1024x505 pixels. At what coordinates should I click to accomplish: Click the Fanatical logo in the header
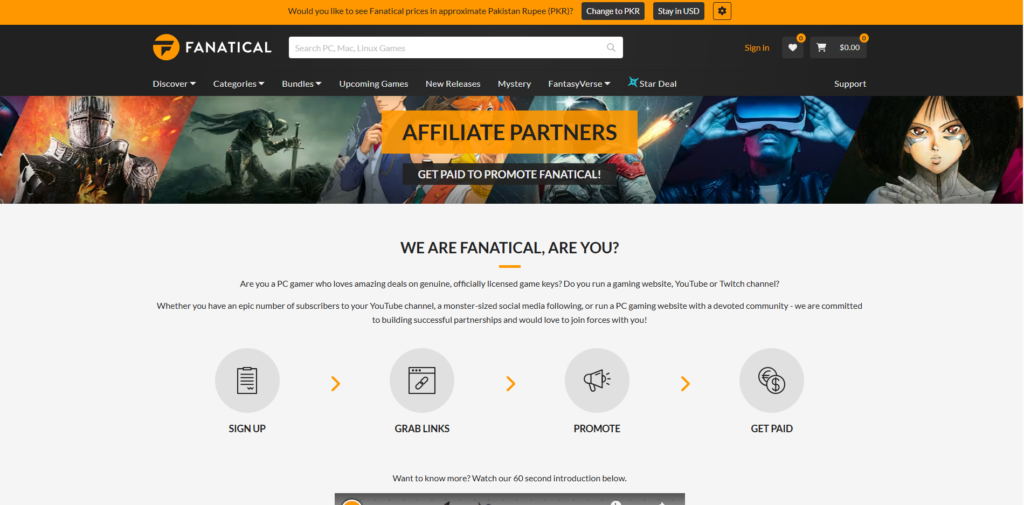point(212,47)
